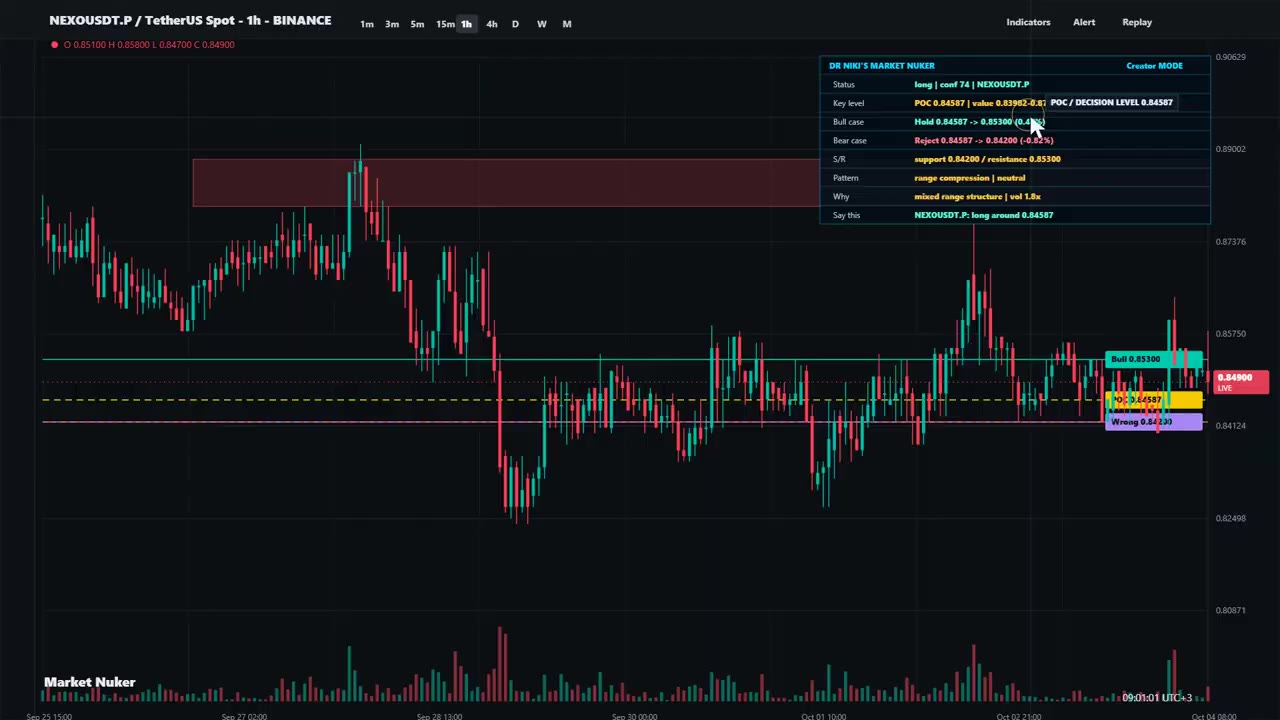Switch to the 3m timeframe
Image resolution: width=1280 pixels, height=720 pixels.
tap(392, 24)
